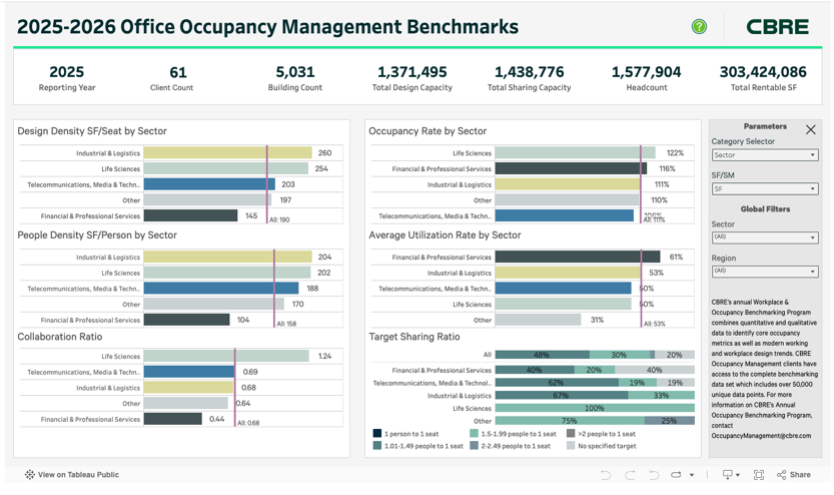The image size is (834, 495).
Task: Click the 1,577,904 Headcount value
Action: [646, 72]
